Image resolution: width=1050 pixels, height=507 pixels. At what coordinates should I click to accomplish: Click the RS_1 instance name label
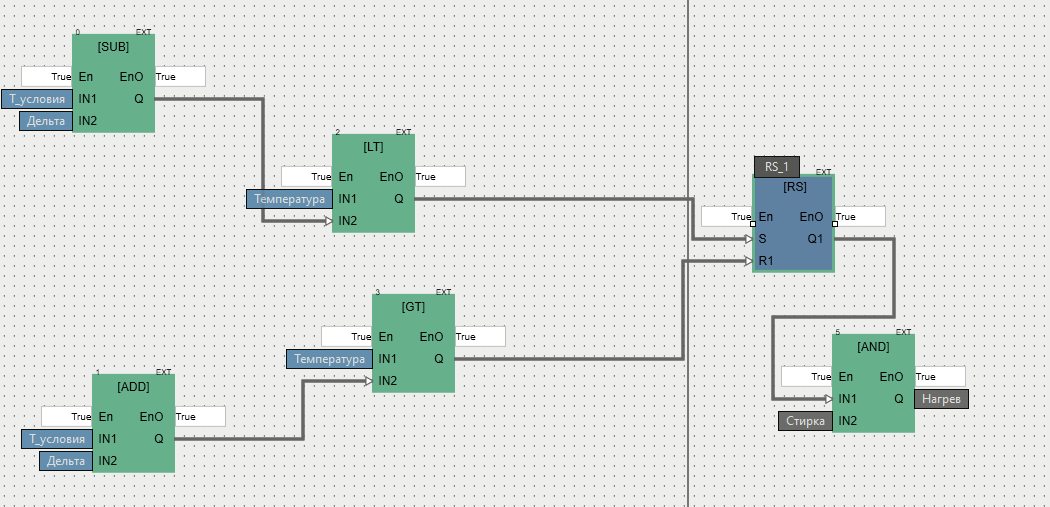(776, 166)
